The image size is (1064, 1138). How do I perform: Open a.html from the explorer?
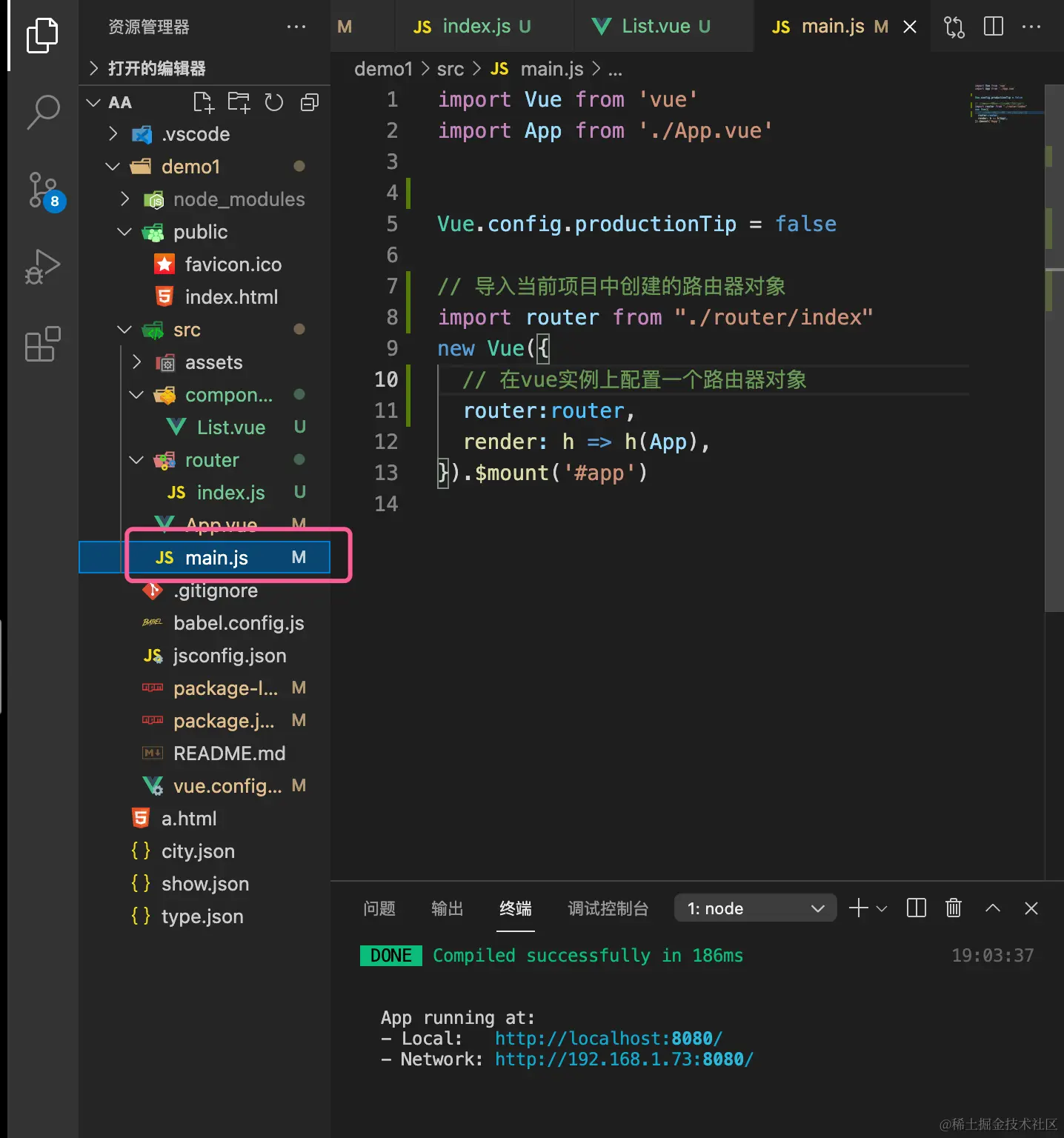205,819
